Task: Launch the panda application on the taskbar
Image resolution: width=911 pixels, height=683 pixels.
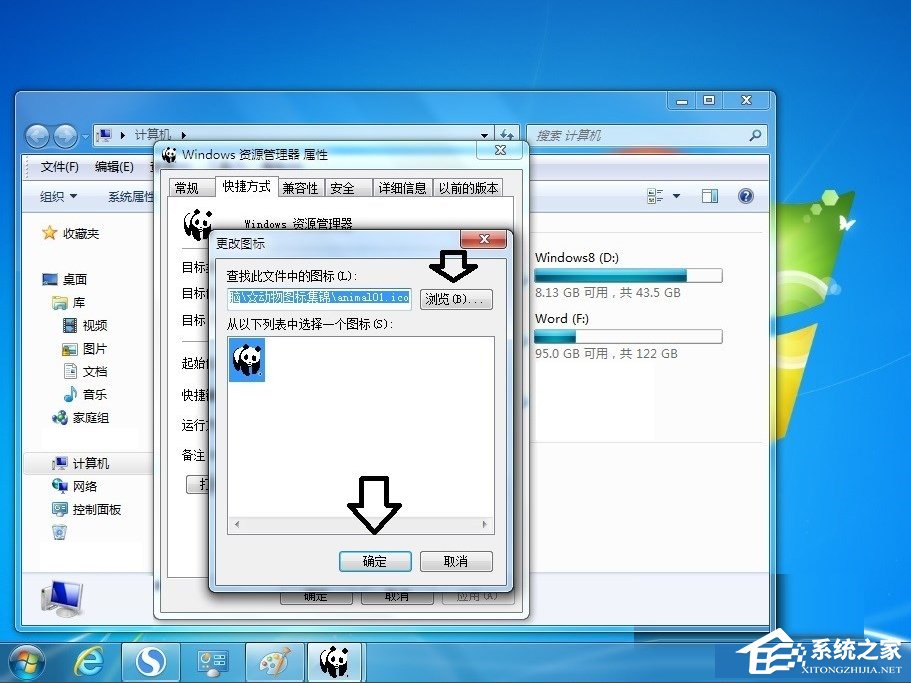Action: [x=334, y=661]
